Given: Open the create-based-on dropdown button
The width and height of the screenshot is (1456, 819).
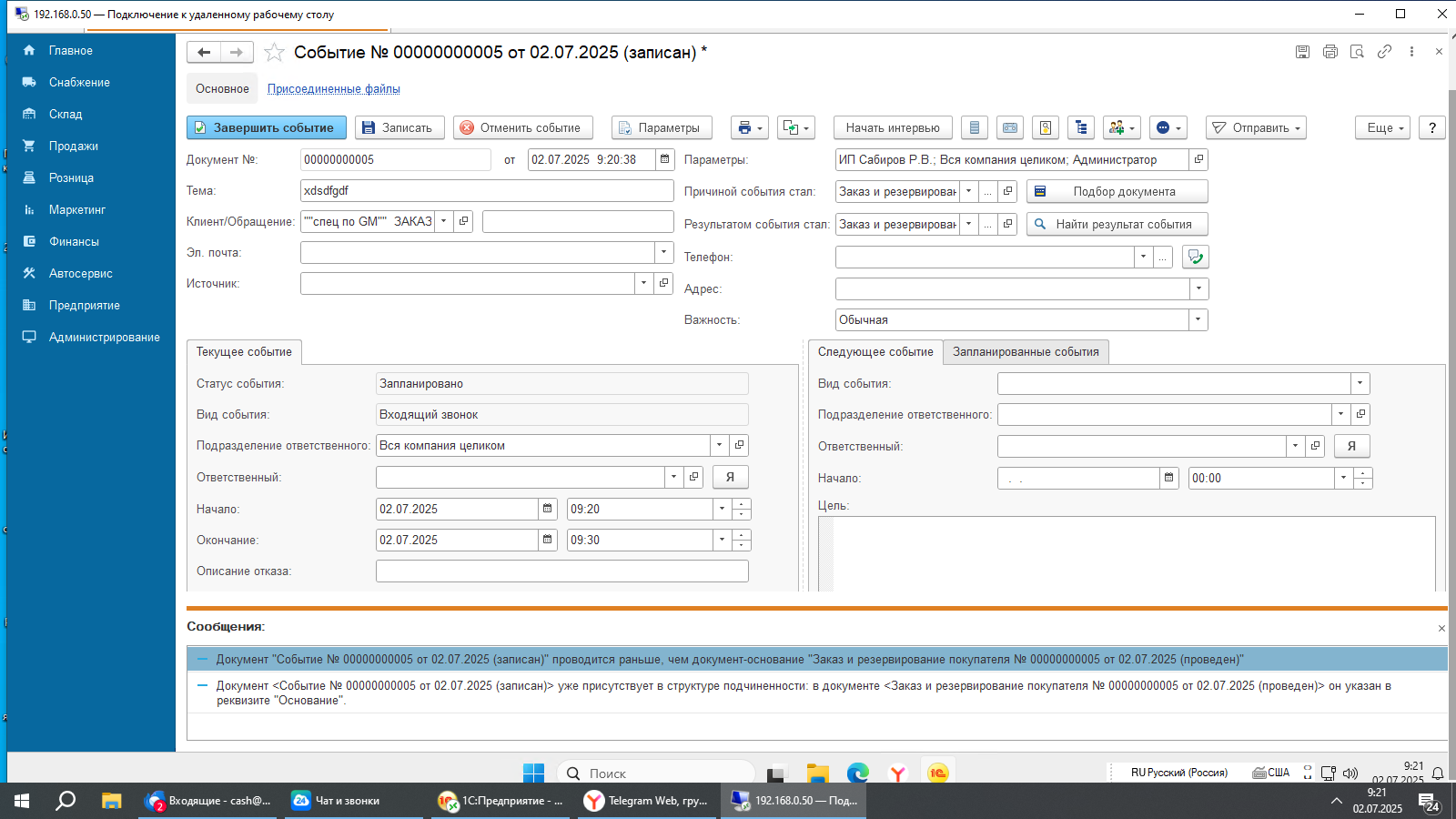Looking at the screenshot, I should coord(795,127).
